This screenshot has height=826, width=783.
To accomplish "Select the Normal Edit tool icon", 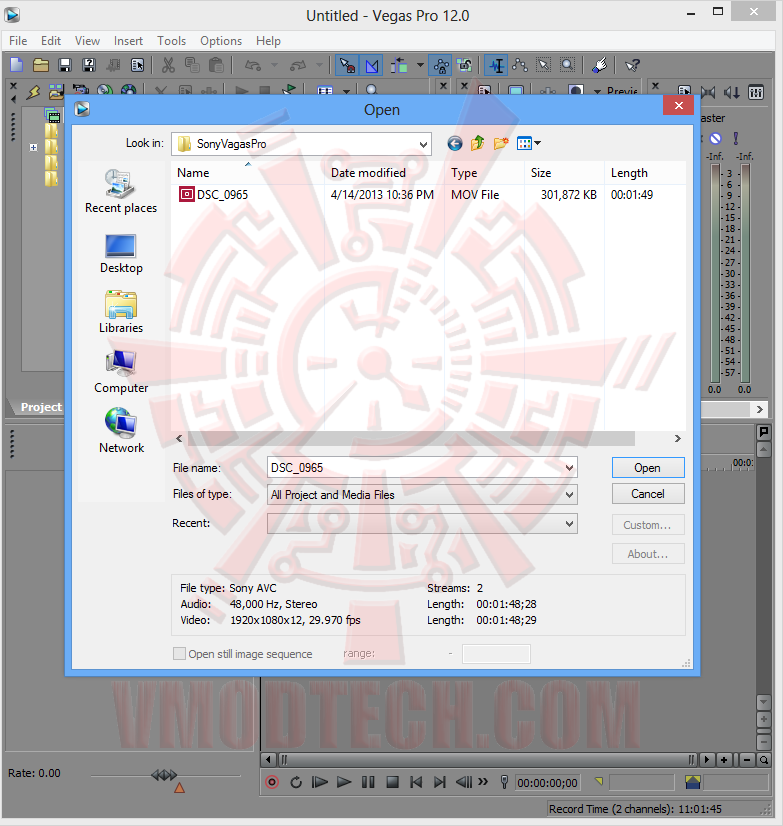I will (x=496, y=65).
